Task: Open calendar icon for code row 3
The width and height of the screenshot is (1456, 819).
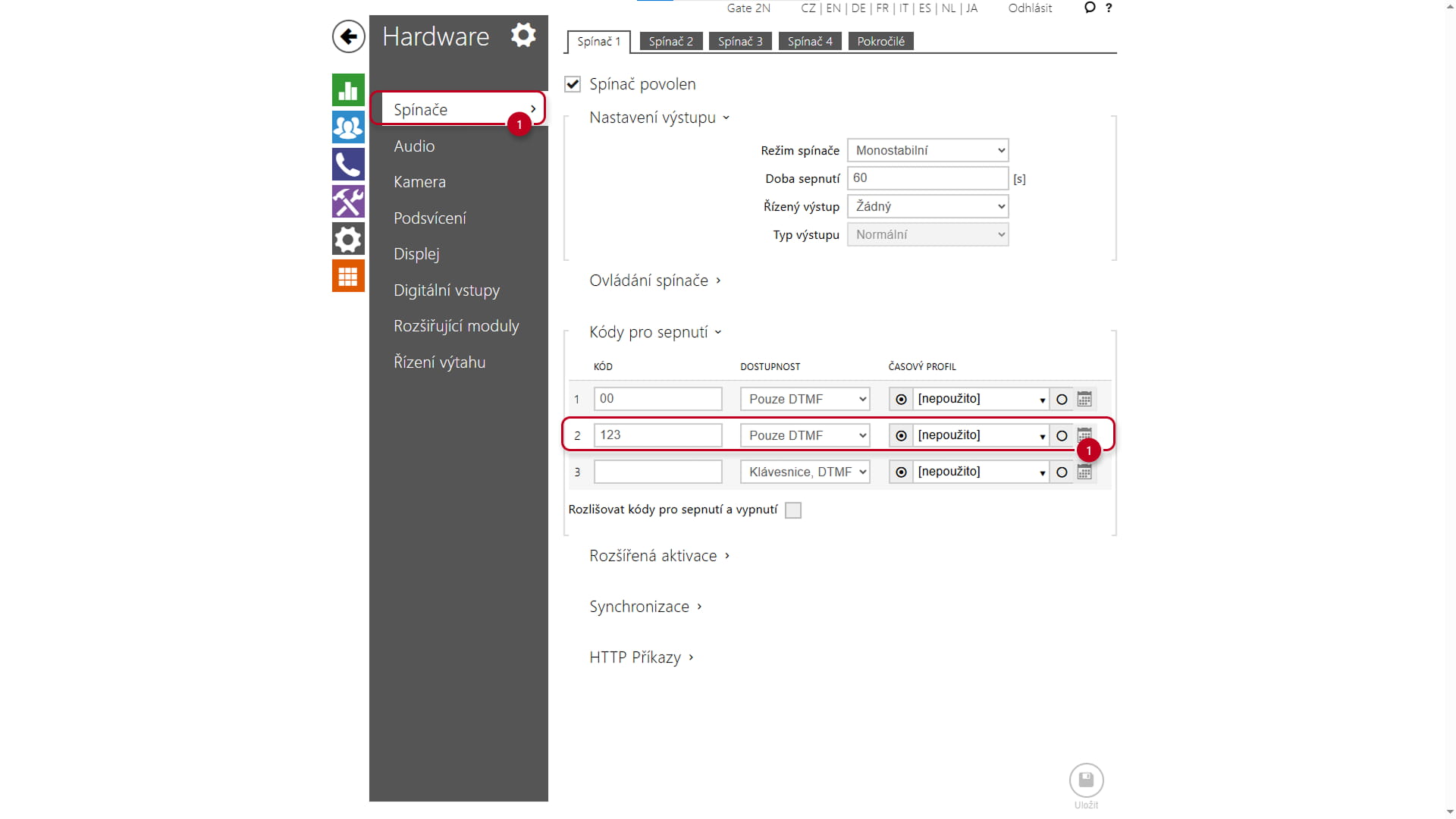Action: (1084, 472)
